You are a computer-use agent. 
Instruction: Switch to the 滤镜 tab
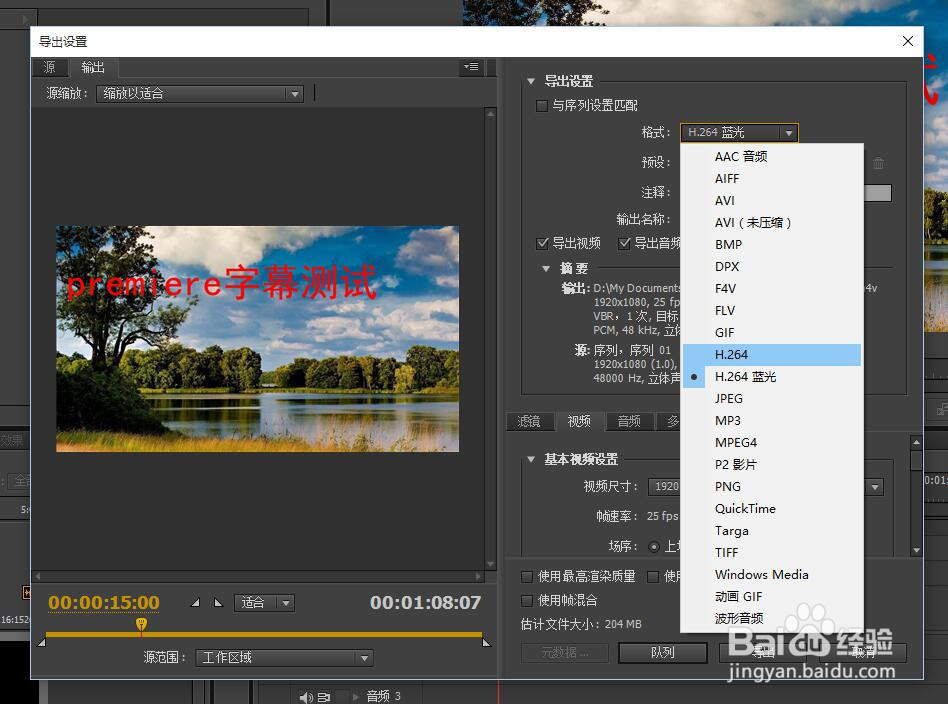pos(529,421)
